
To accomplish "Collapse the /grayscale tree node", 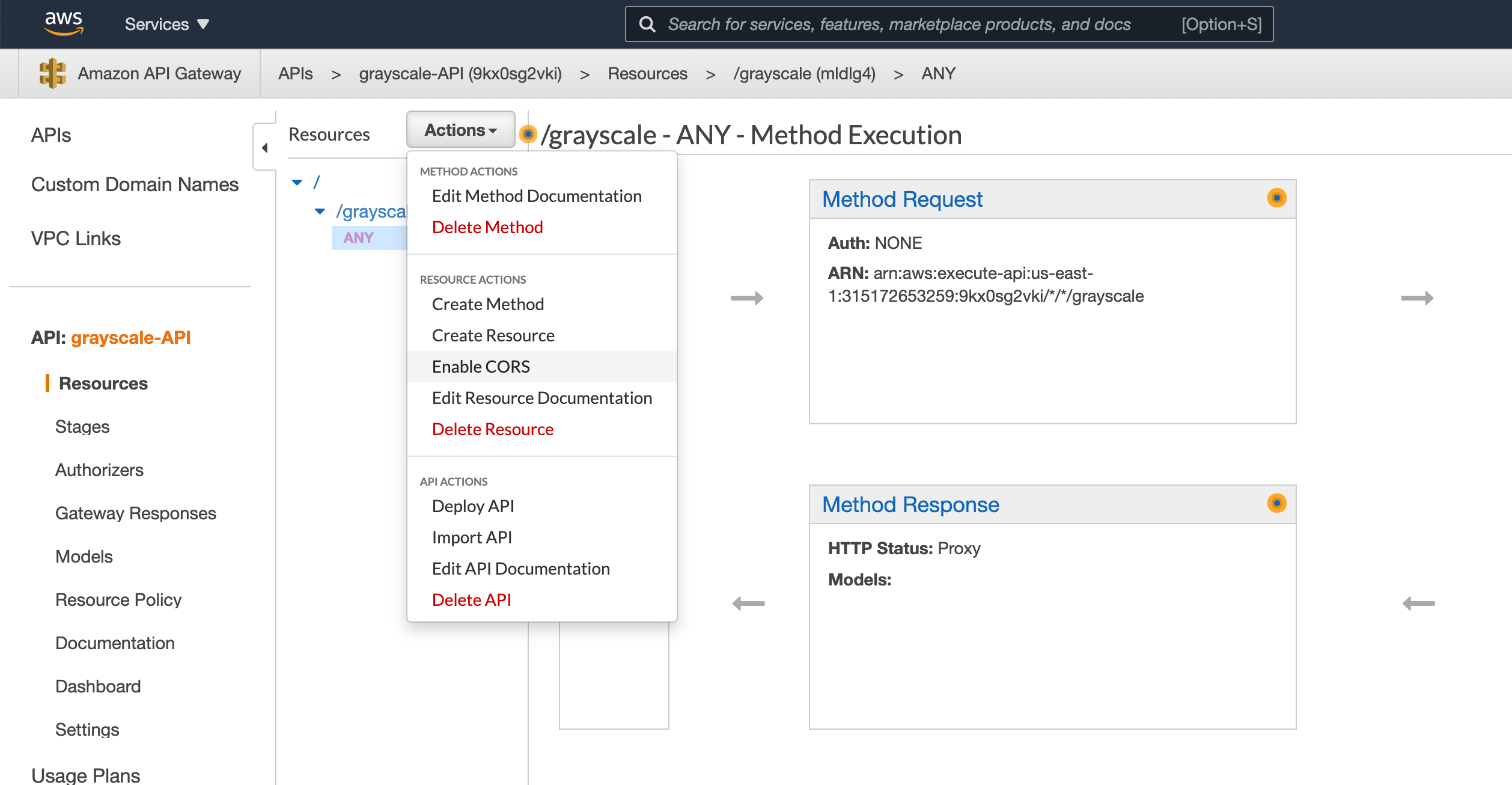I will coord(320,211).
